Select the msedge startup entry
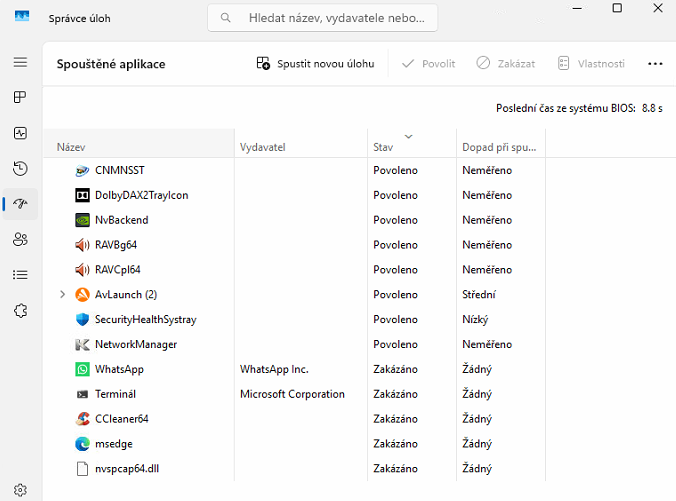676x501 pixels. (113, 444)
